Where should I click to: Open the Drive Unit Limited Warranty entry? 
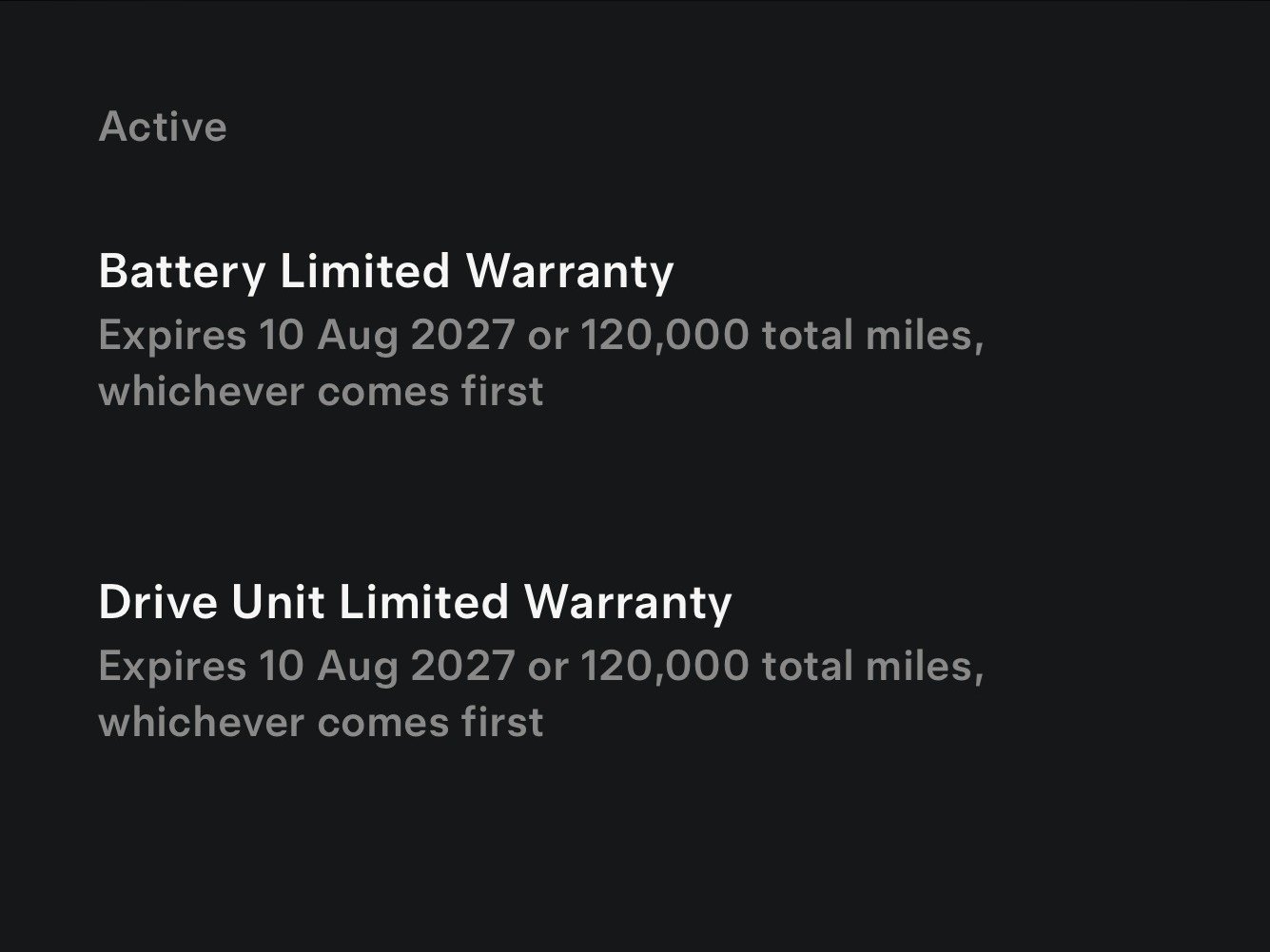point(415,602)
